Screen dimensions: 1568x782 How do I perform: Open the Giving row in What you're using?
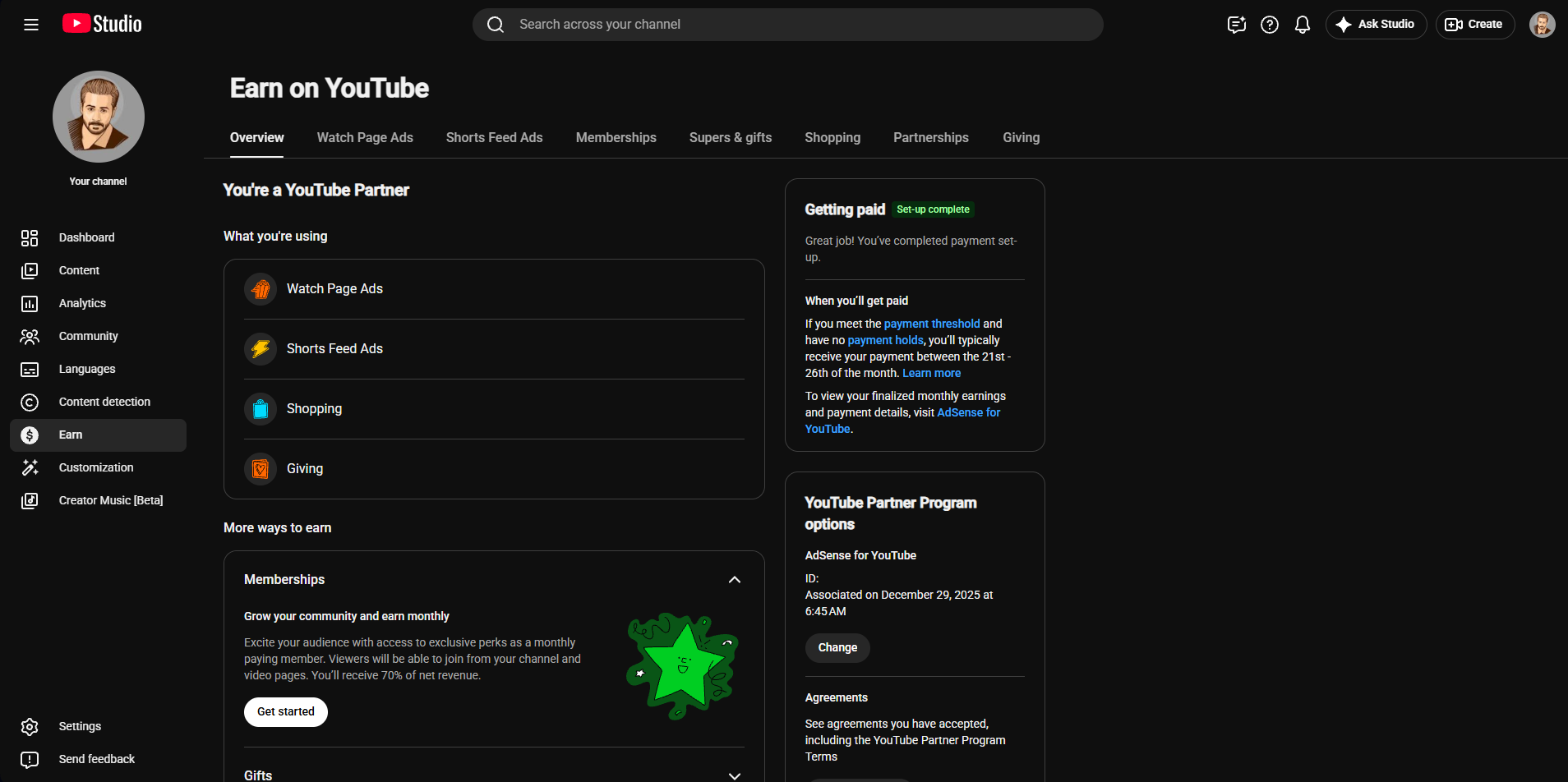tap(494, 469)
